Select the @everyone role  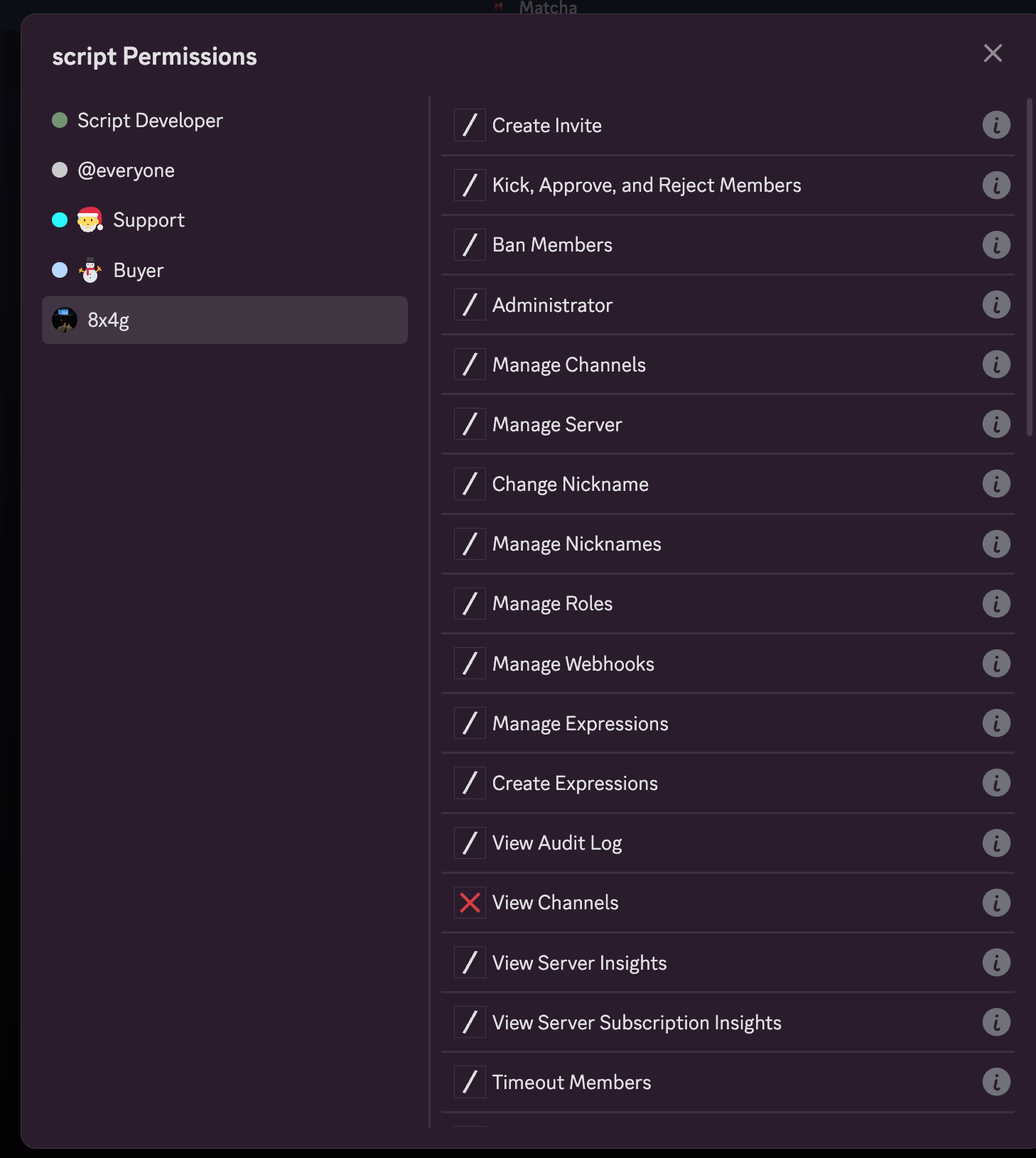click(x=126, y=171)
